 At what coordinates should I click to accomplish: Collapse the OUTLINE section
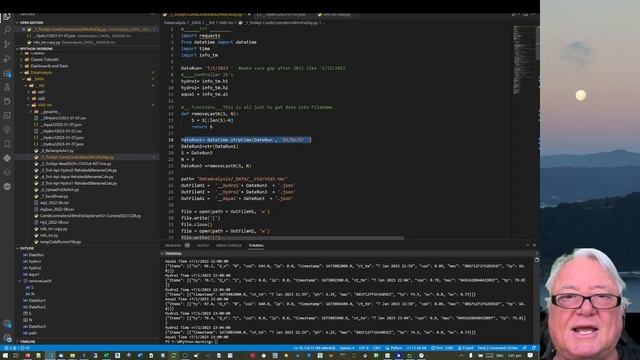(x=27, y=248)
